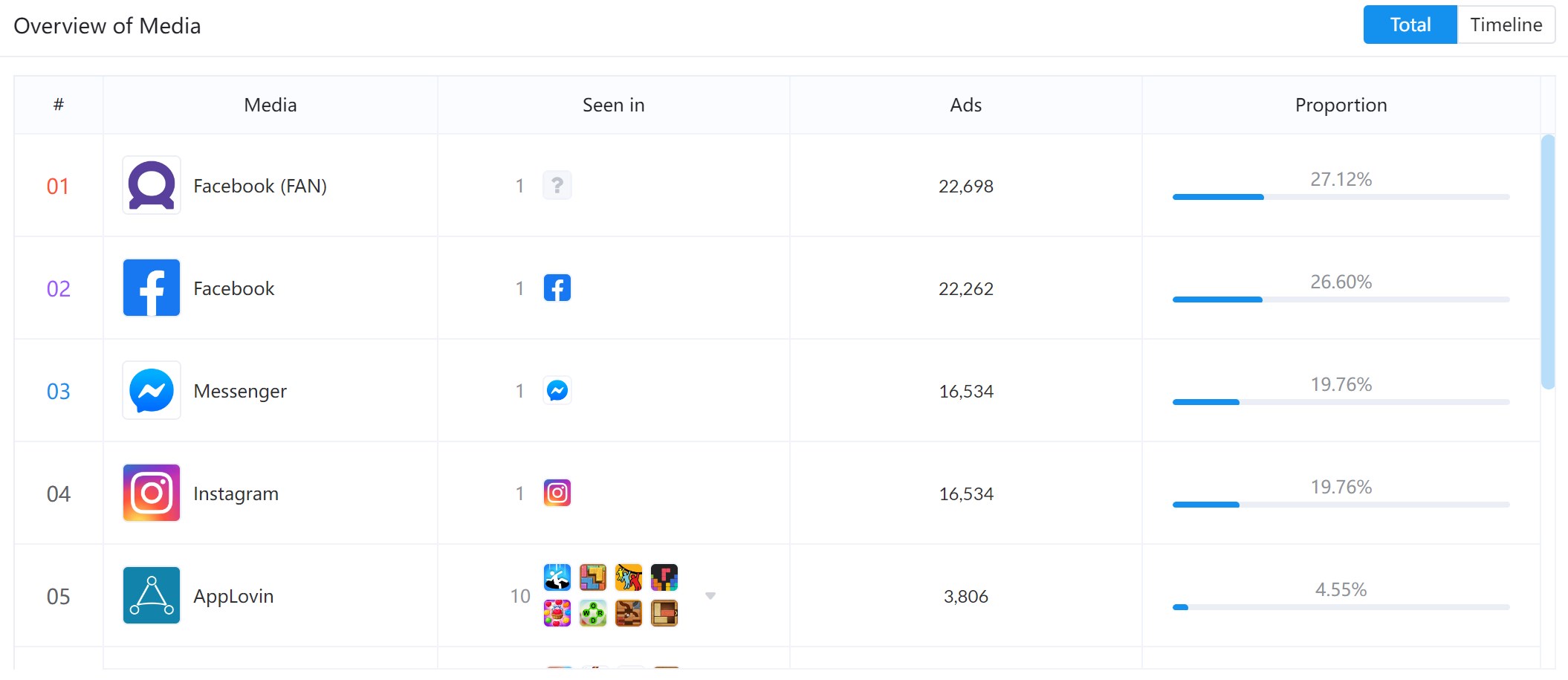Click small Facebook icon in Seen in
Screen dimensions: 1568x680
[557, 288]
